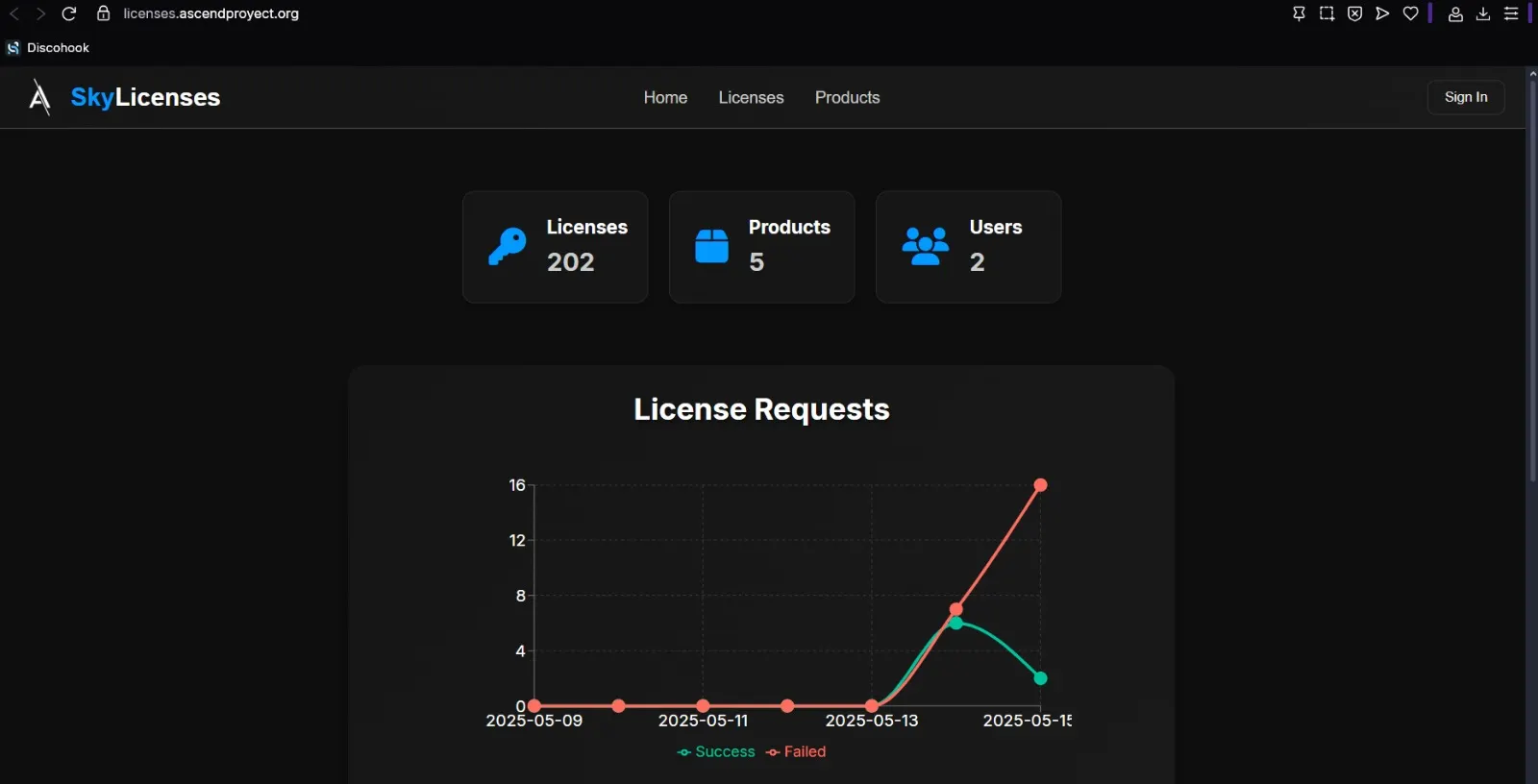Open the ad blocker shield icon

[1354, 13]
